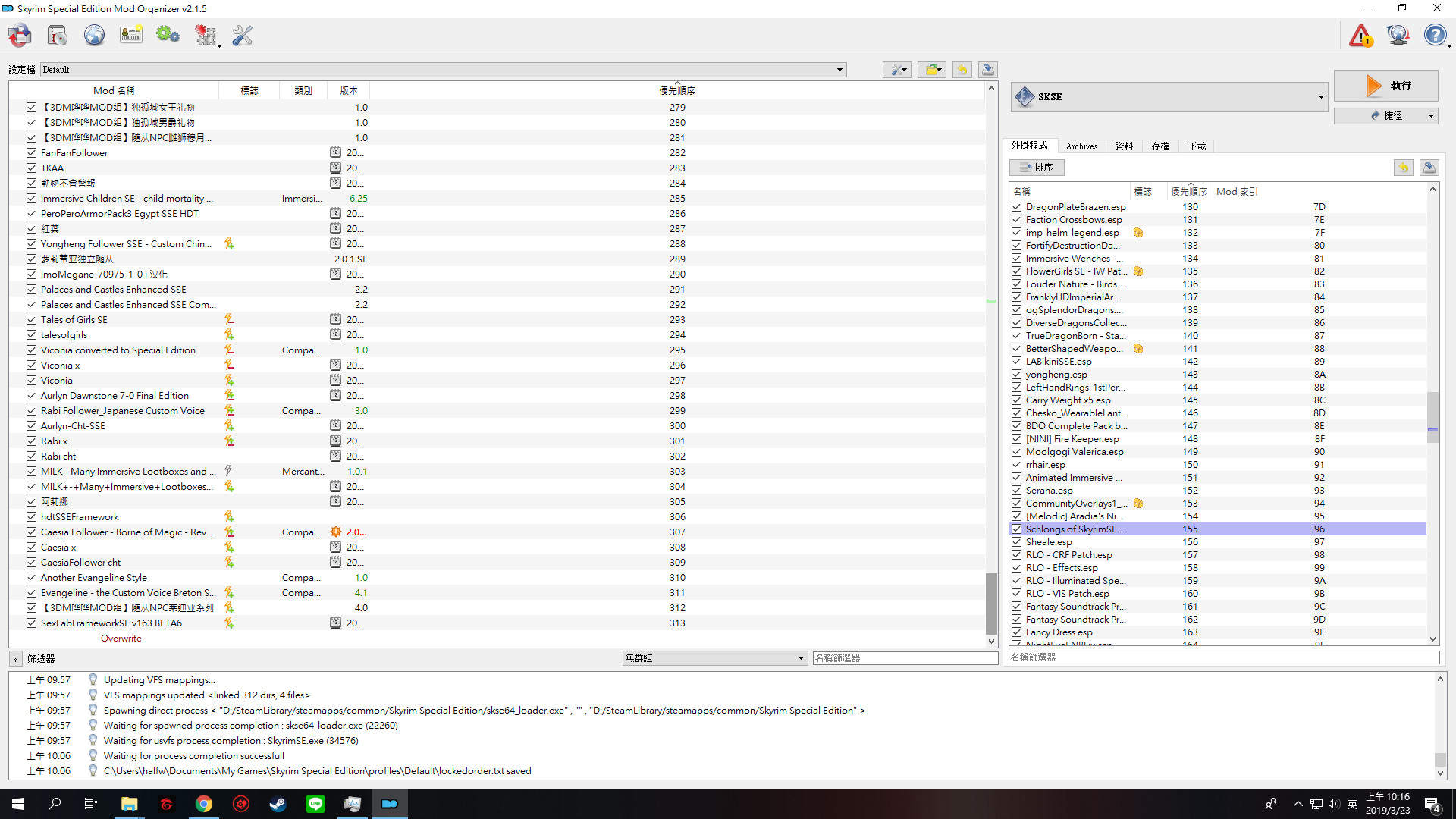
Task: Switch to the 存檔 tab
Action: point(1160,146)
